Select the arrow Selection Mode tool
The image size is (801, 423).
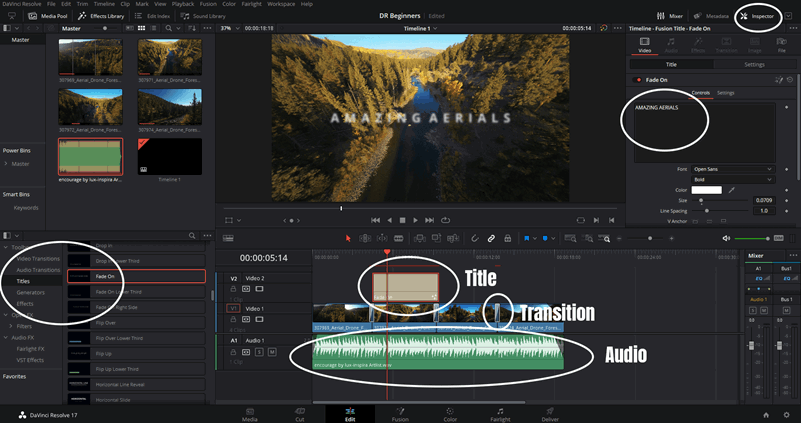[348, 238]
